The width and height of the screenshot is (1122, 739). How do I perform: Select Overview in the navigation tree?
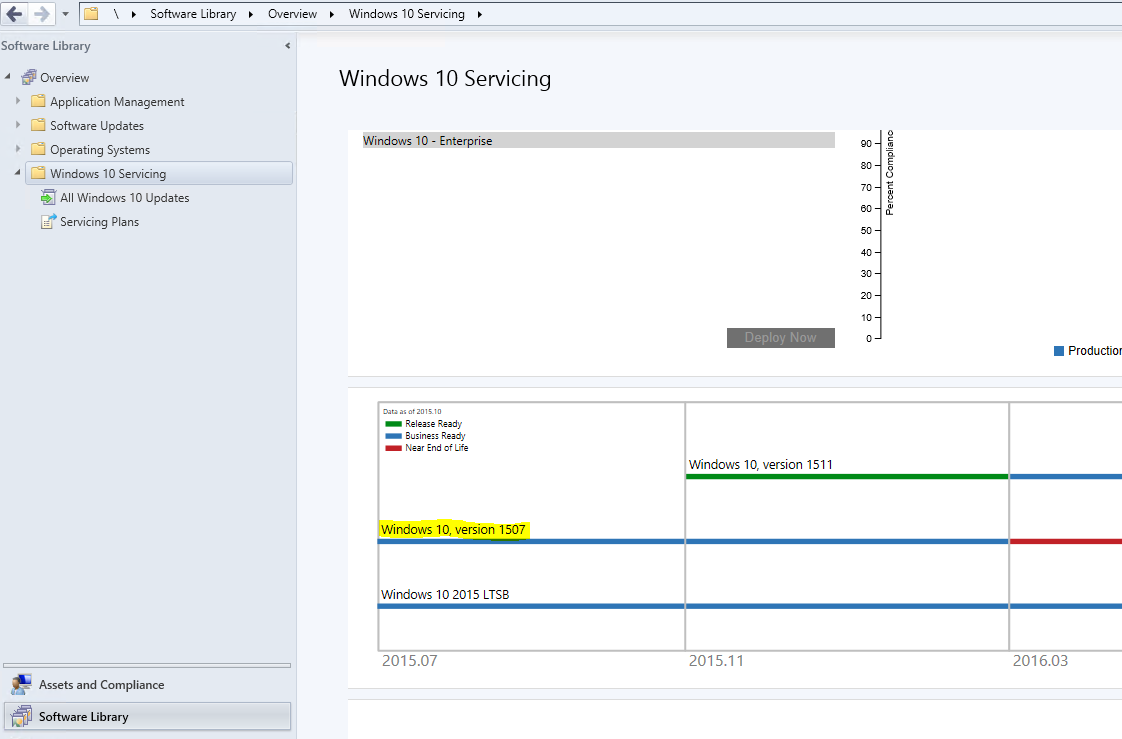pos(64,77)
